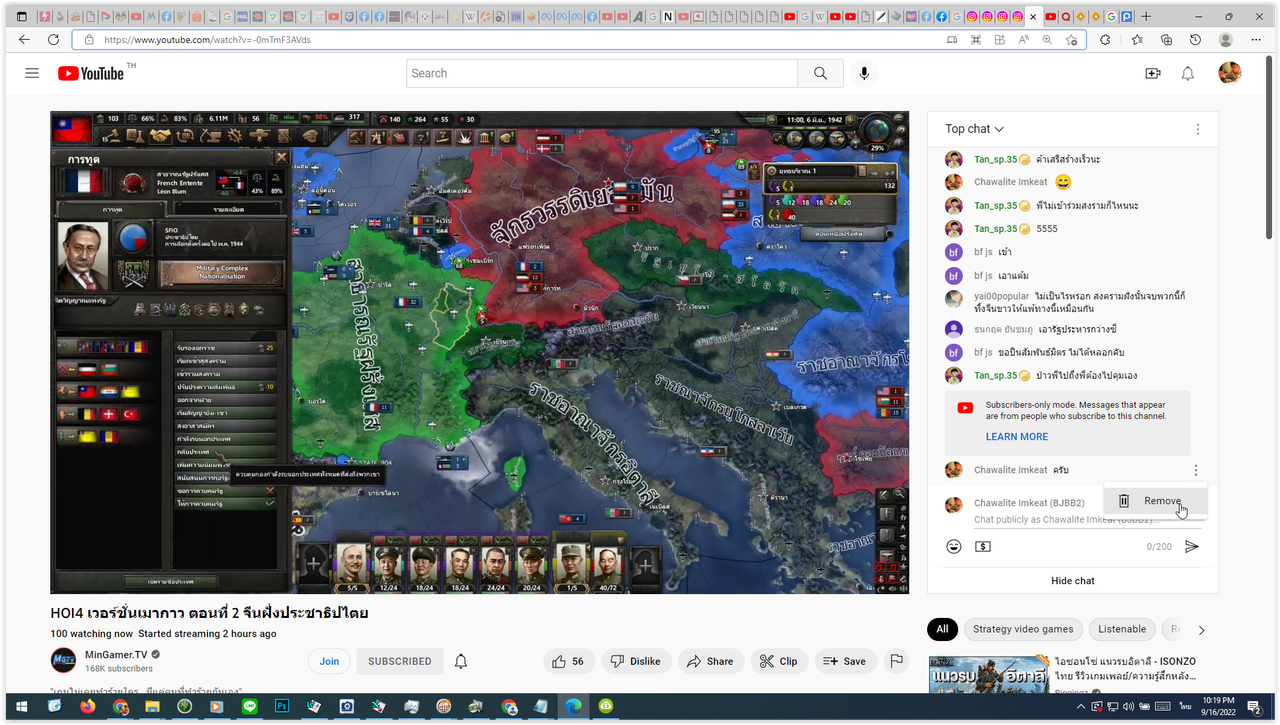Expand the Top chat dropdown
This screenshot has width=1280, height=725.
[x=974, y=129]
